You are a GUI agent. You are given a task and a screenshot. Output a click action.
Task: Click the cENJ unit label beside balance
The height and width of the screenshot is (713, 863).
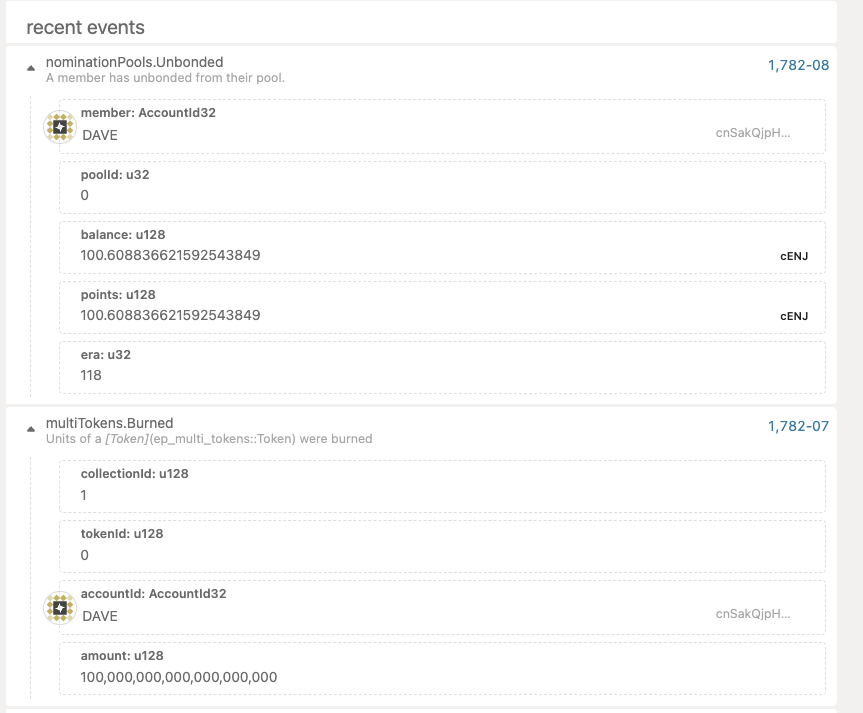point(794,256)
